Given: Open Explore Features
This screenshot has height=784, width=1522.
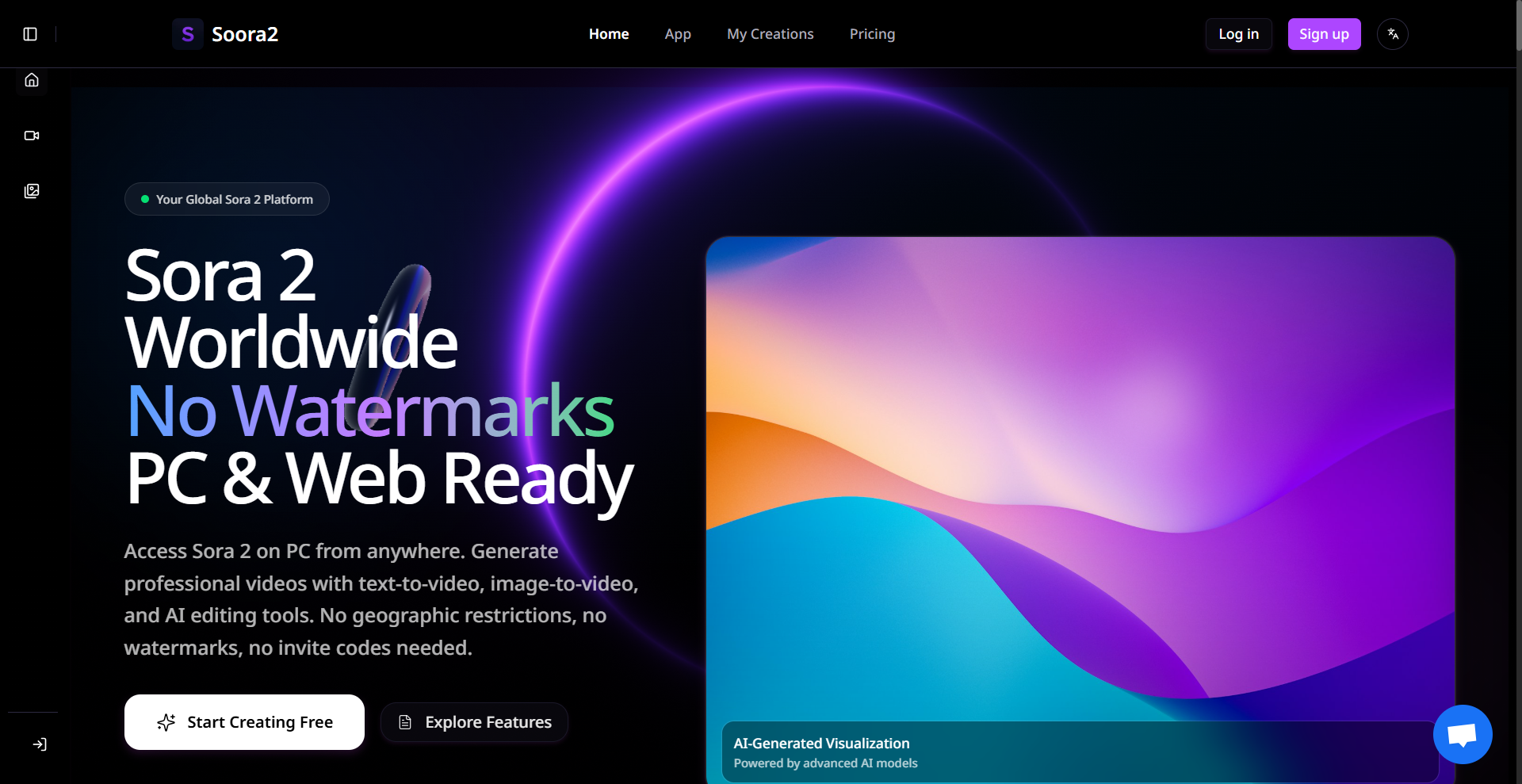Looking at the screenshot, I should tap(473, 721).
